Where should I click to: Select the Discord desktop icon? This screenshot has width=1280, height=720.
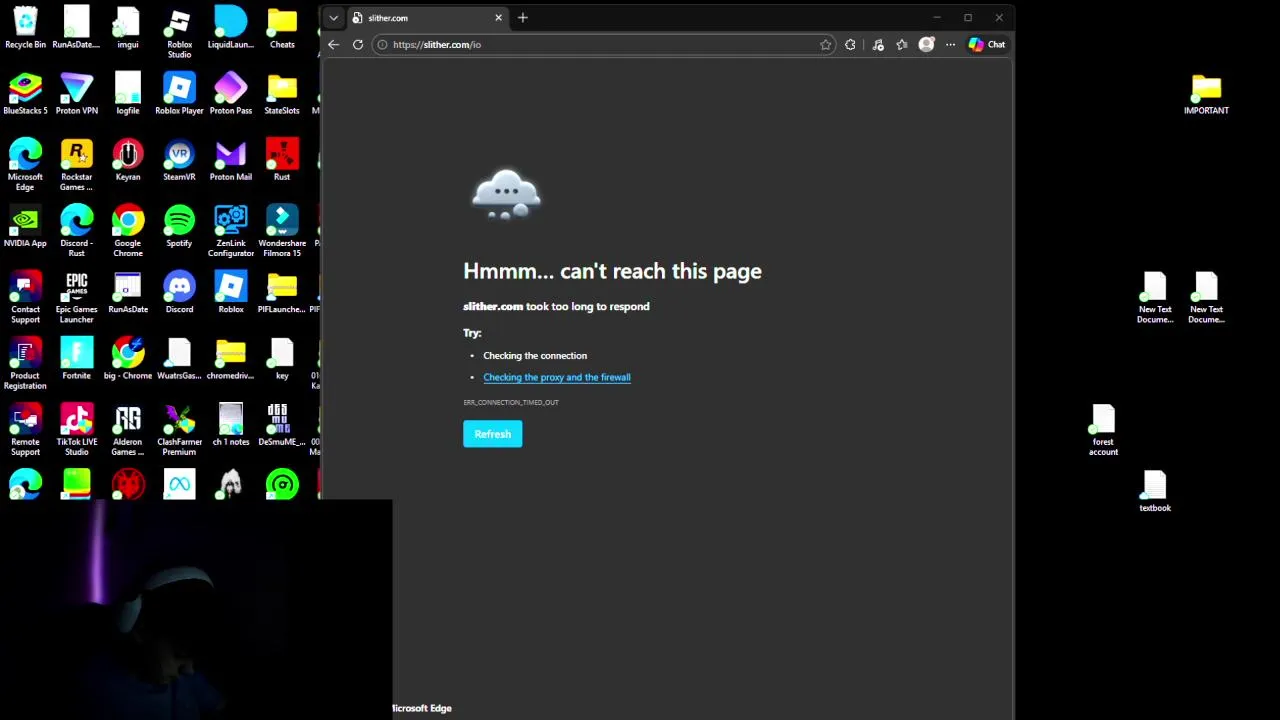179,292
